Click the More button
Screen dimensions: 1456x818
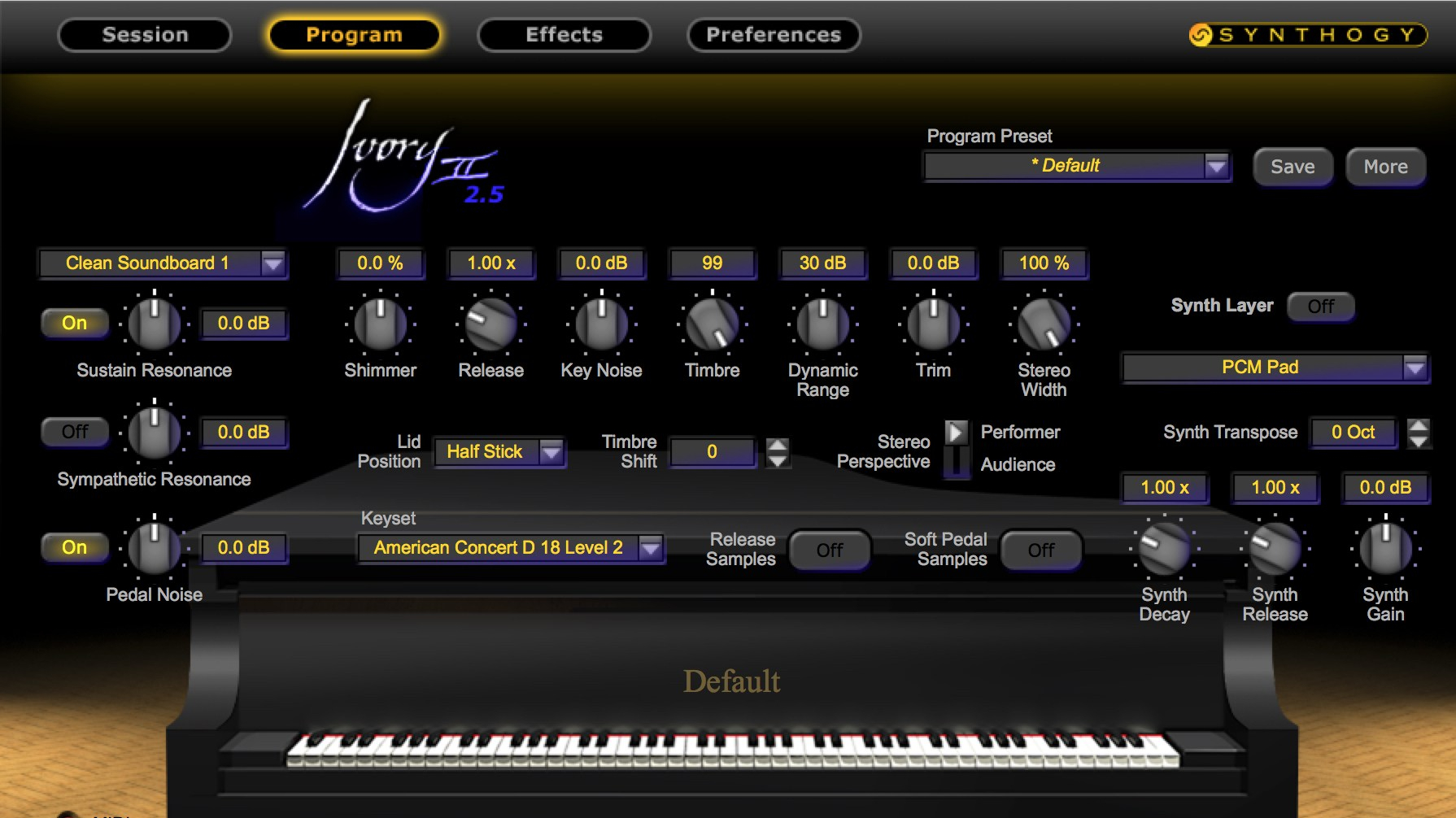click(x=1385, y=167)
